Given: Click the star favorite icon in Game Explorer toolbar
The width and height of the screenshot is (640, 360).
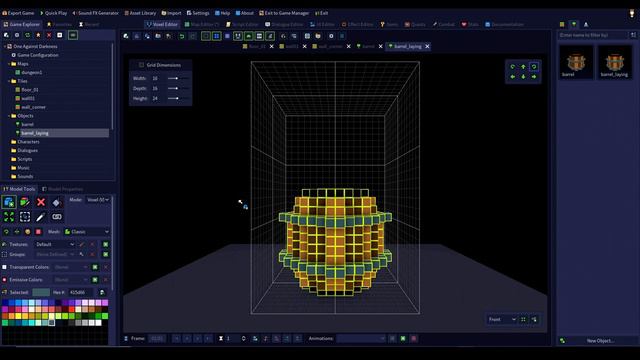Looking at the screenshot, I should click(x=38, y=35).
